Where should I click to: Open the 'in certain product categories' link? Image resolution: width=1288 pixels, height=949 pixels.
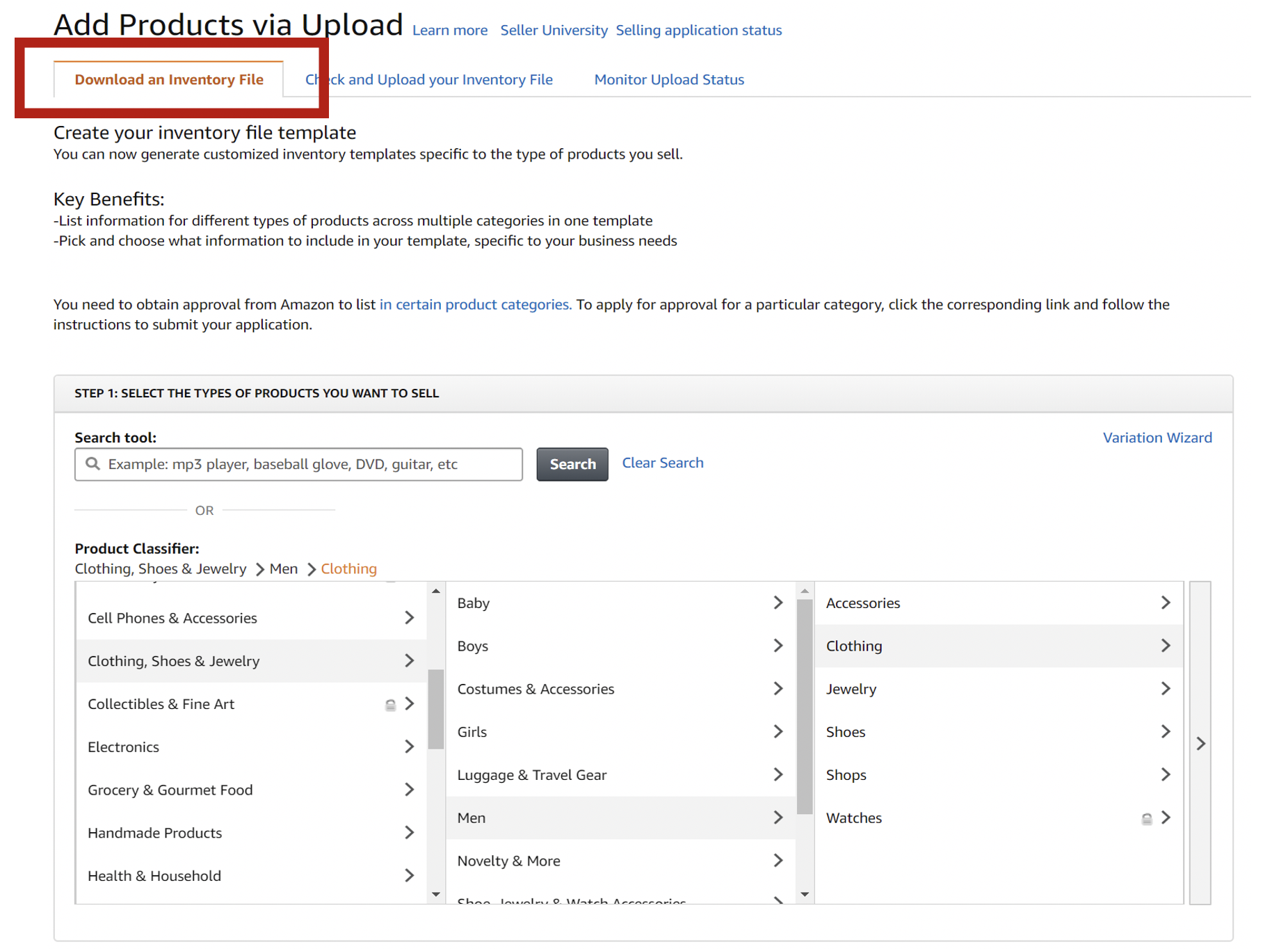coord(475,304)
